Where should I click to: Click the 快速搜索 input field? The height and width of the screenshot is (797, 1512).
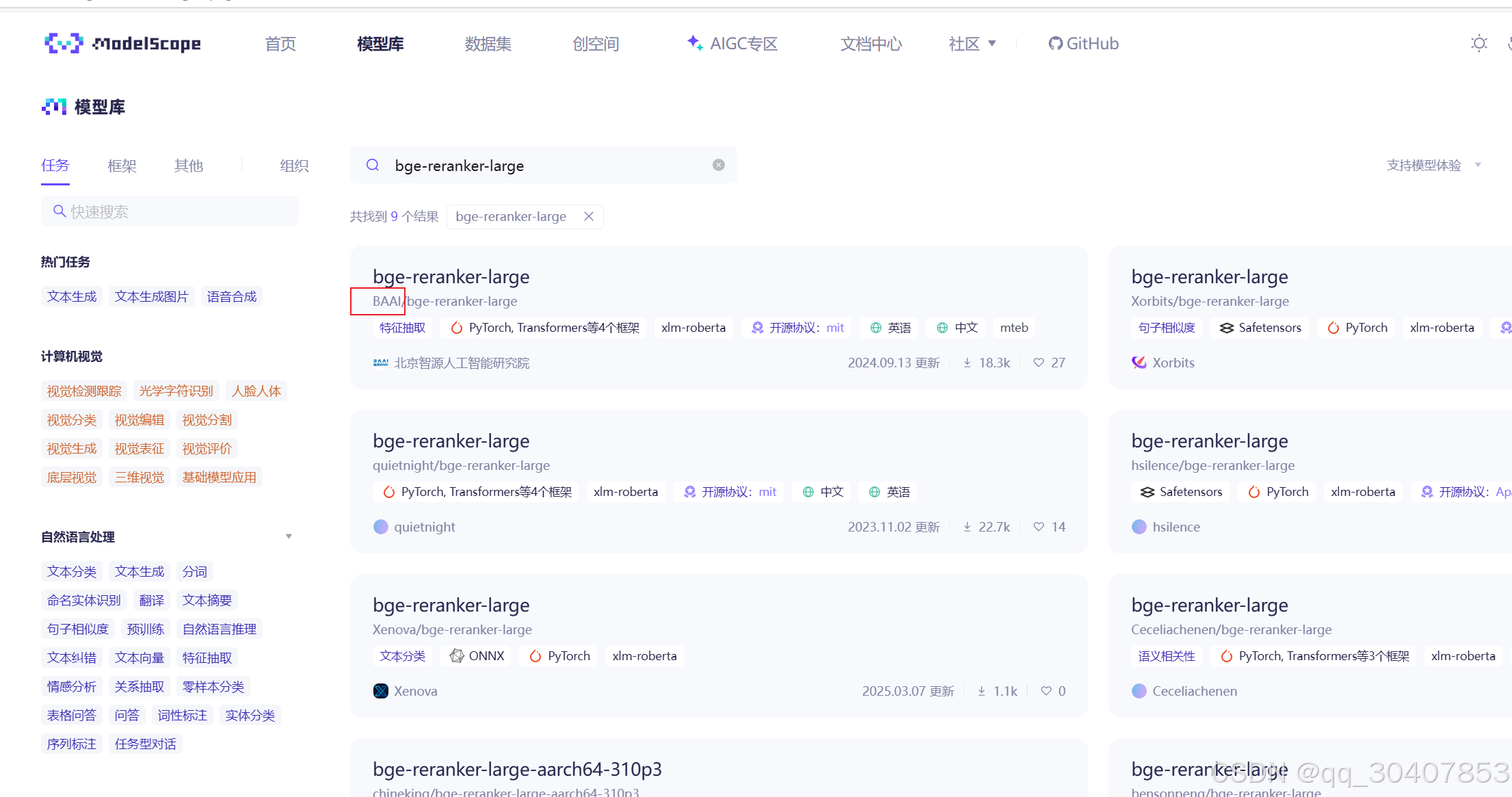[170, 211]
